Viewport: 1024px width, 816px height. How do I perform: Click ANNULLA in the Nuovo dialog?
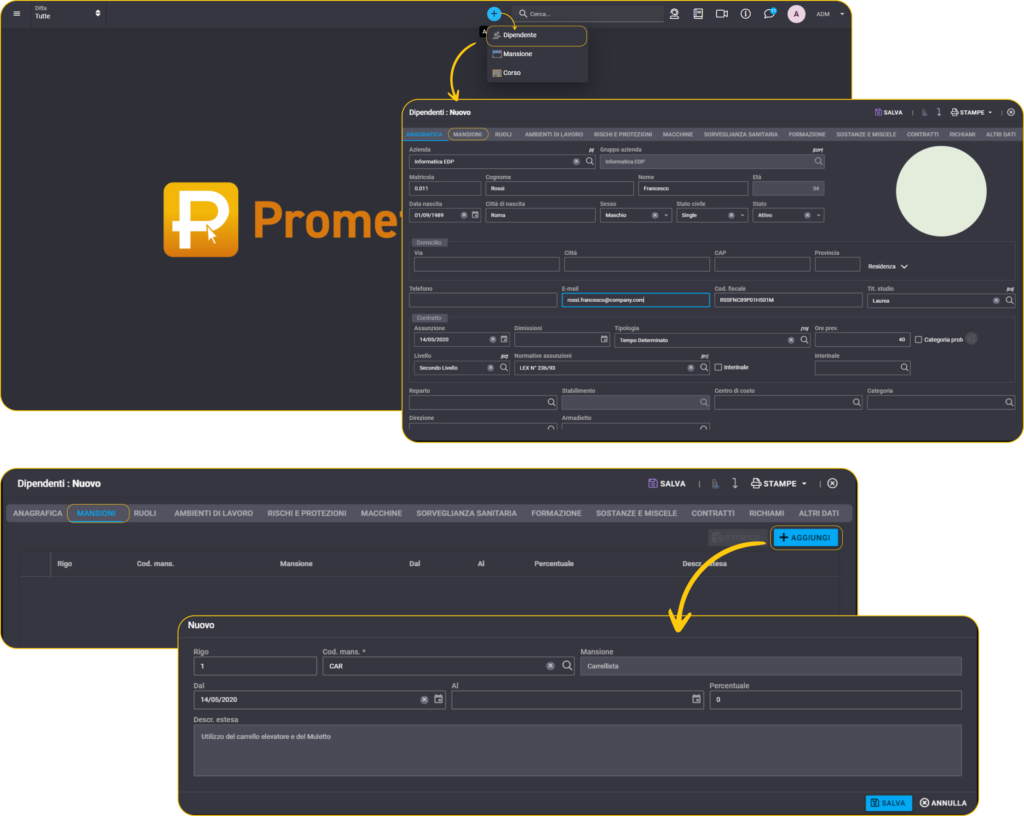(943, 803)
